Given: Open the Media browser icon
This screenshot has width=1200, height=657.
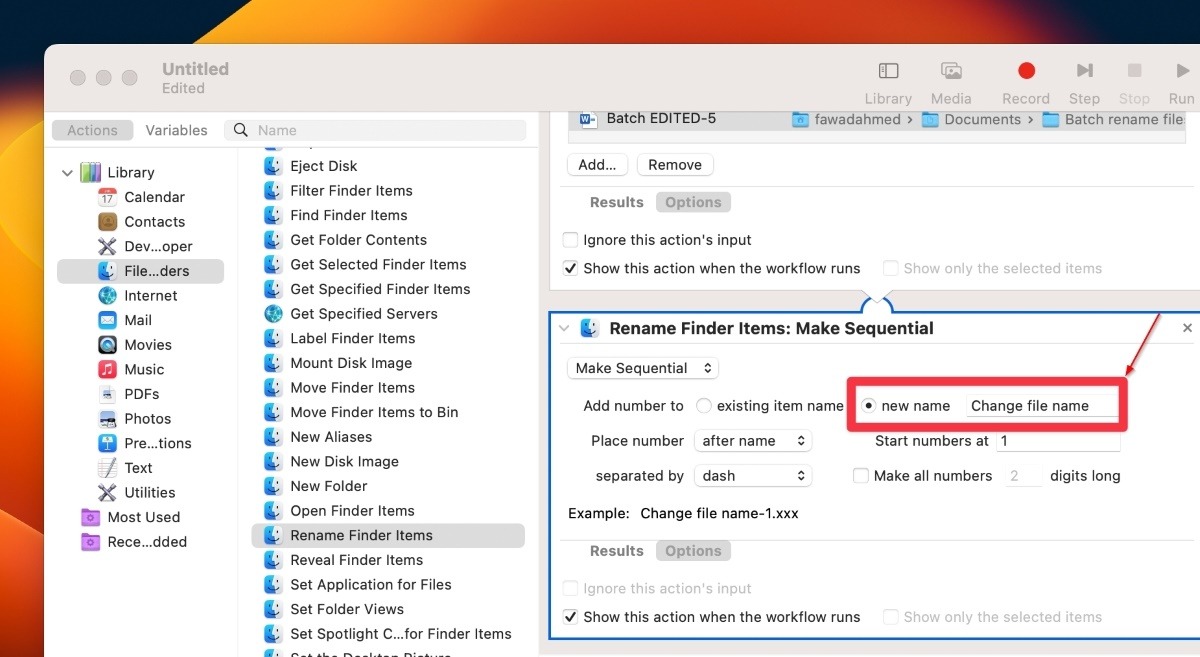Looking at the screenshot, I should (950, 71).
